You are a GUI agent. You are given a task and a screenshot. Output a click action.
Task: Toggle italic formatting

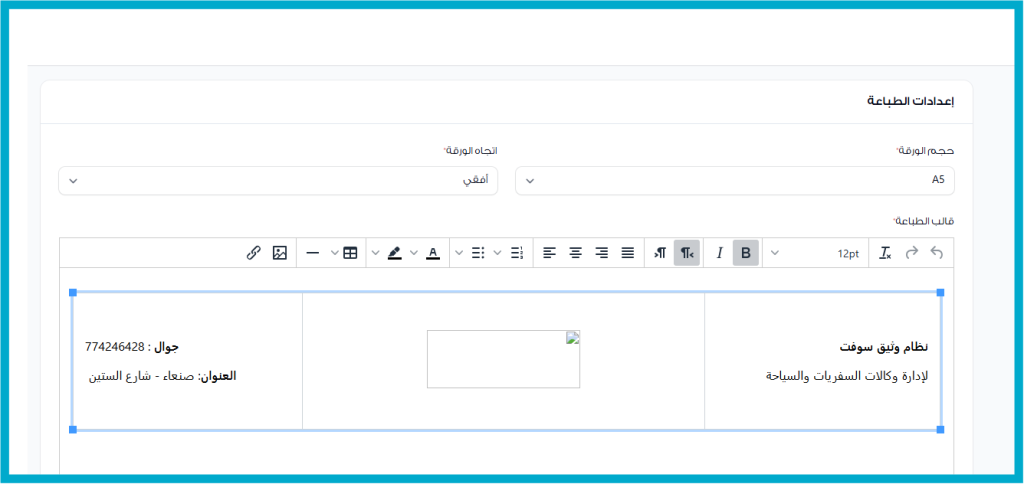pos(718,253)
